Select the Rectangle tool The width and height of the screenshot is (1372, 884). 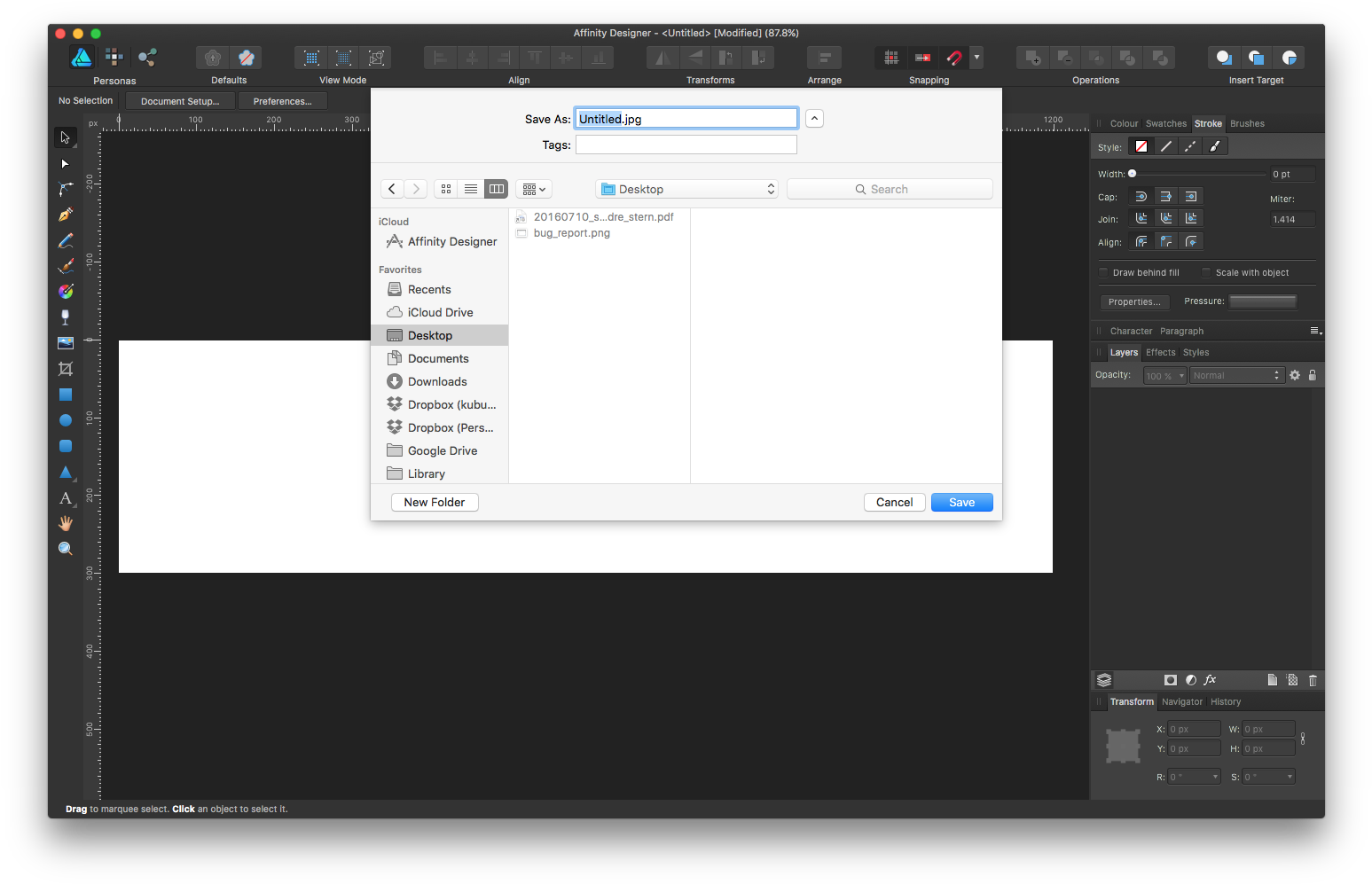click(66, 395)
